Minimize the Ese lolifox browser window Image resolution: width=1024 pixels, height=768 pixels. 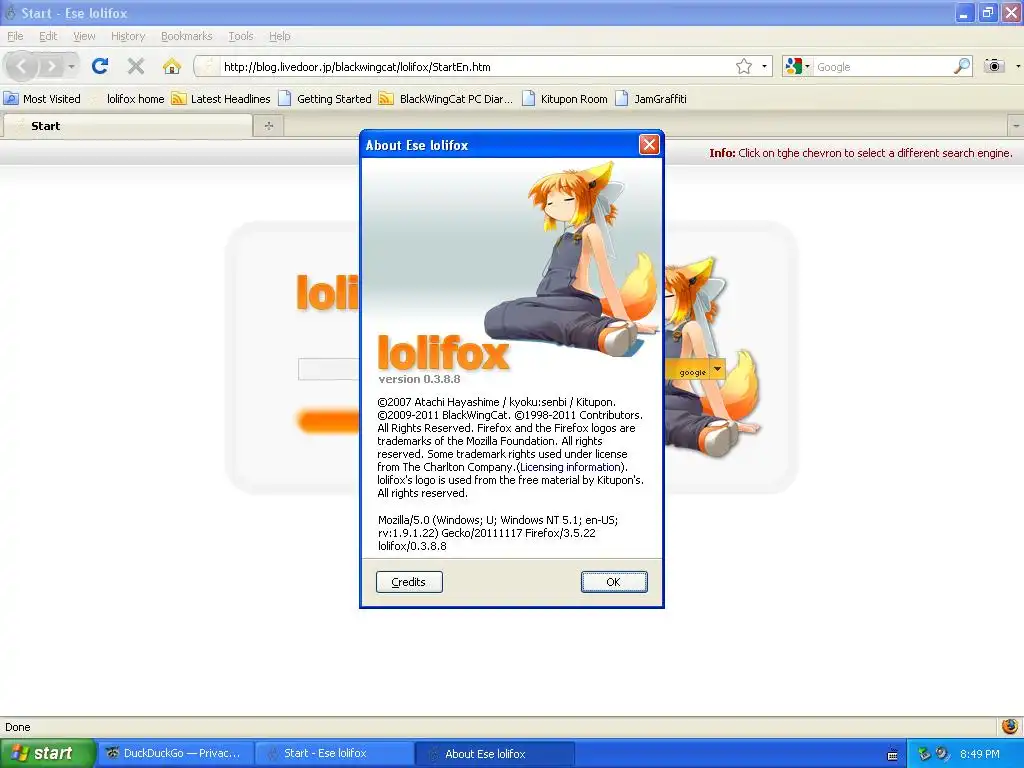point(964,12)
